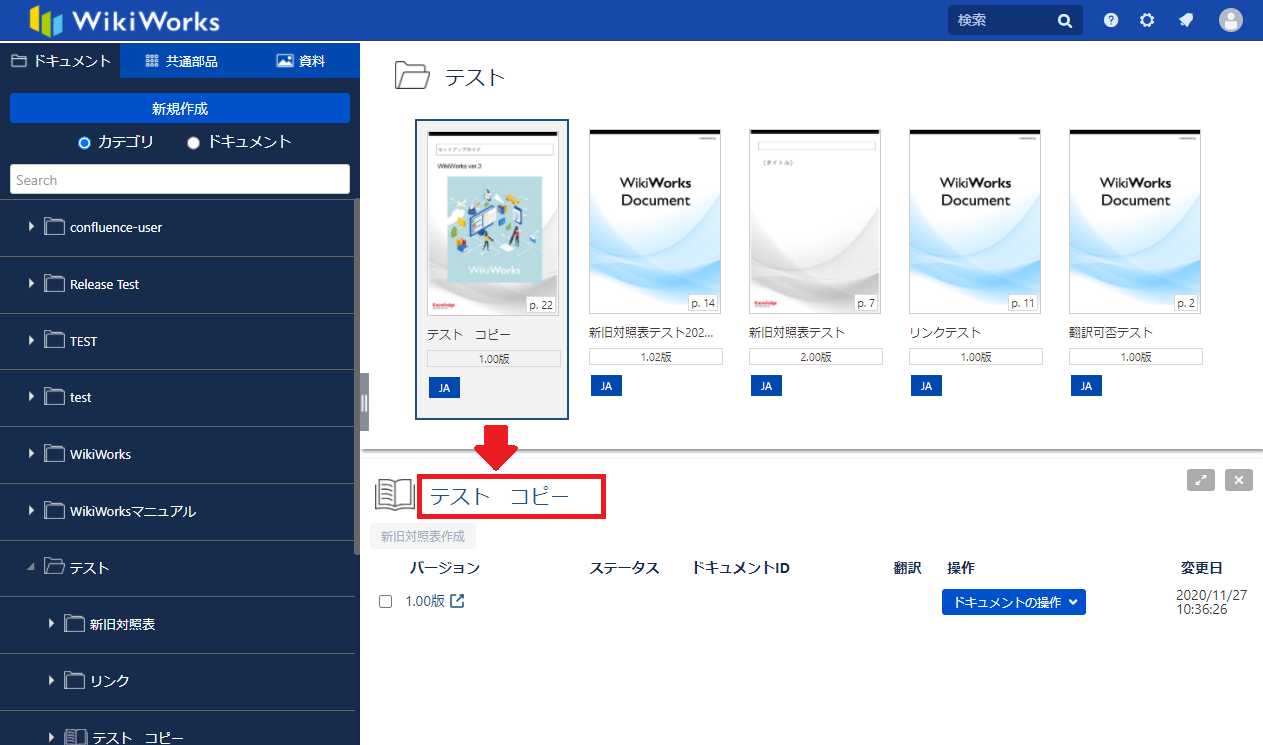Switch to the 共通部品 tab
Screen dimensions: 1263x745
coord(180,61)
